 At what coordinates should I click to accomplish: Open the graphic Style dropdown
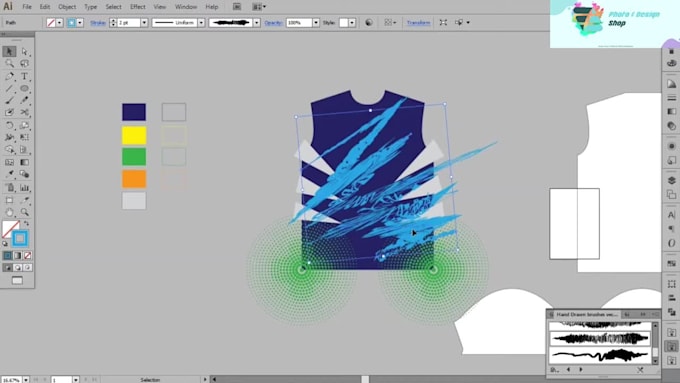(352, 23)
